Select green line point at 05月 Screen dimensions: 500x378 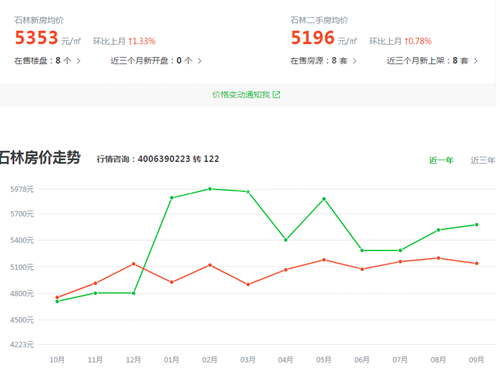324,199
